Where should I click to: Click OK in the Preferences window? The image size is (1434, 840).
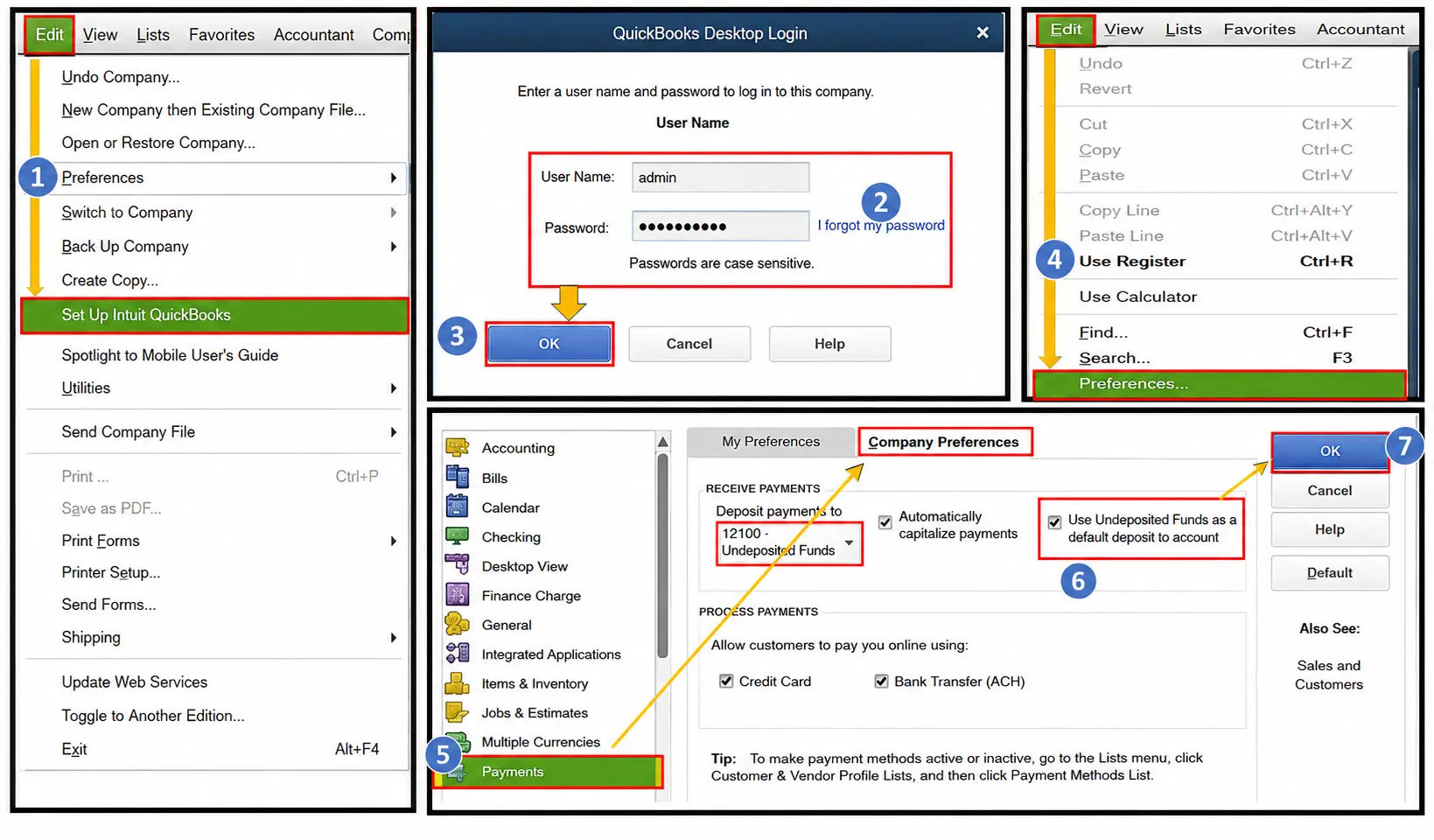click(x=1330, y=451)
